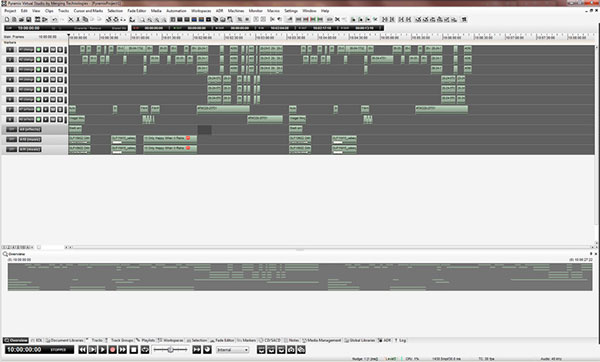Image resolution: width=600 pixels, height=362 pixels.
Task: Close the Overview panel with its X button
Action: [596, 254]
